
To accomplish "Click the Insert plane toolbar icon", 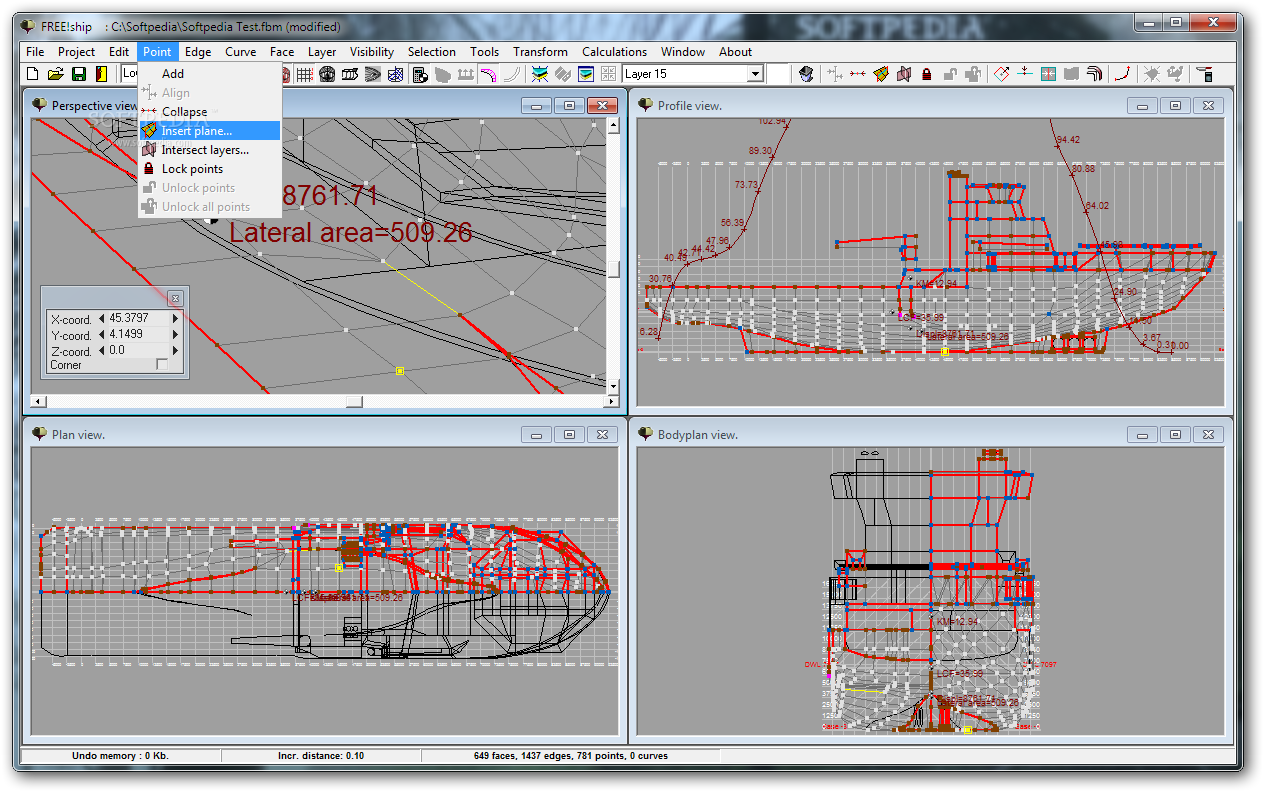I will point(881,73).
